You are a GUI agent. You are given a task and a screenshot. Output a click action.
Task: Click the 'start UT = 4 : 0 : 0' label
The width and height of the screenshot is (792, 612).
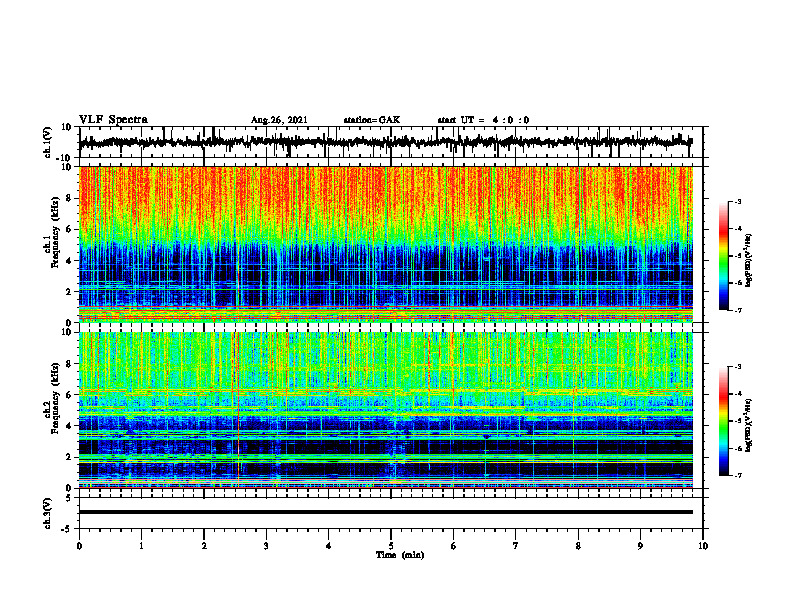pyautogui.click(x=483, y=120)
